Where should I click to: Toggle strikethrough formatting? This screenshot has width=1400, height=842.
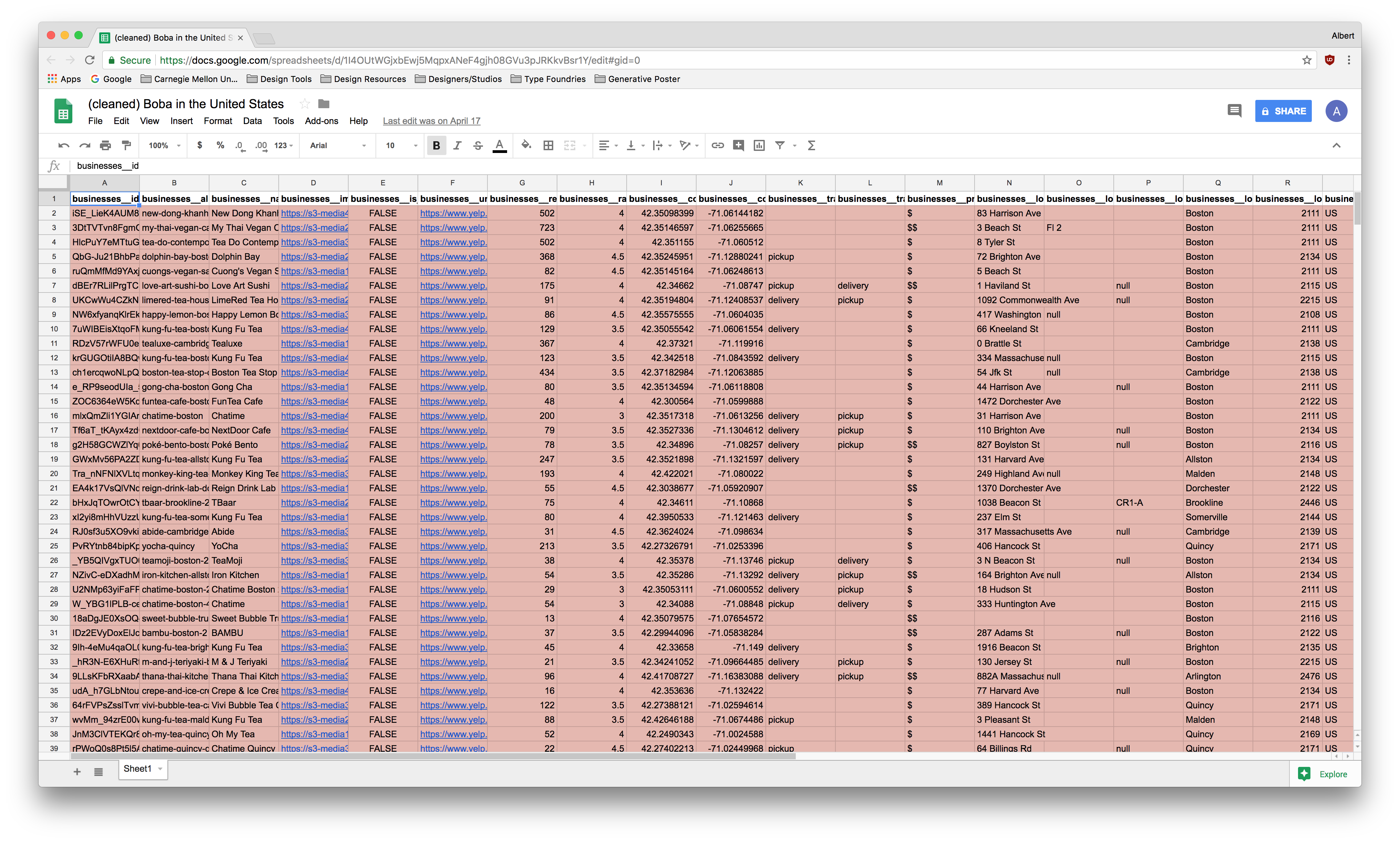coord(478,146)
